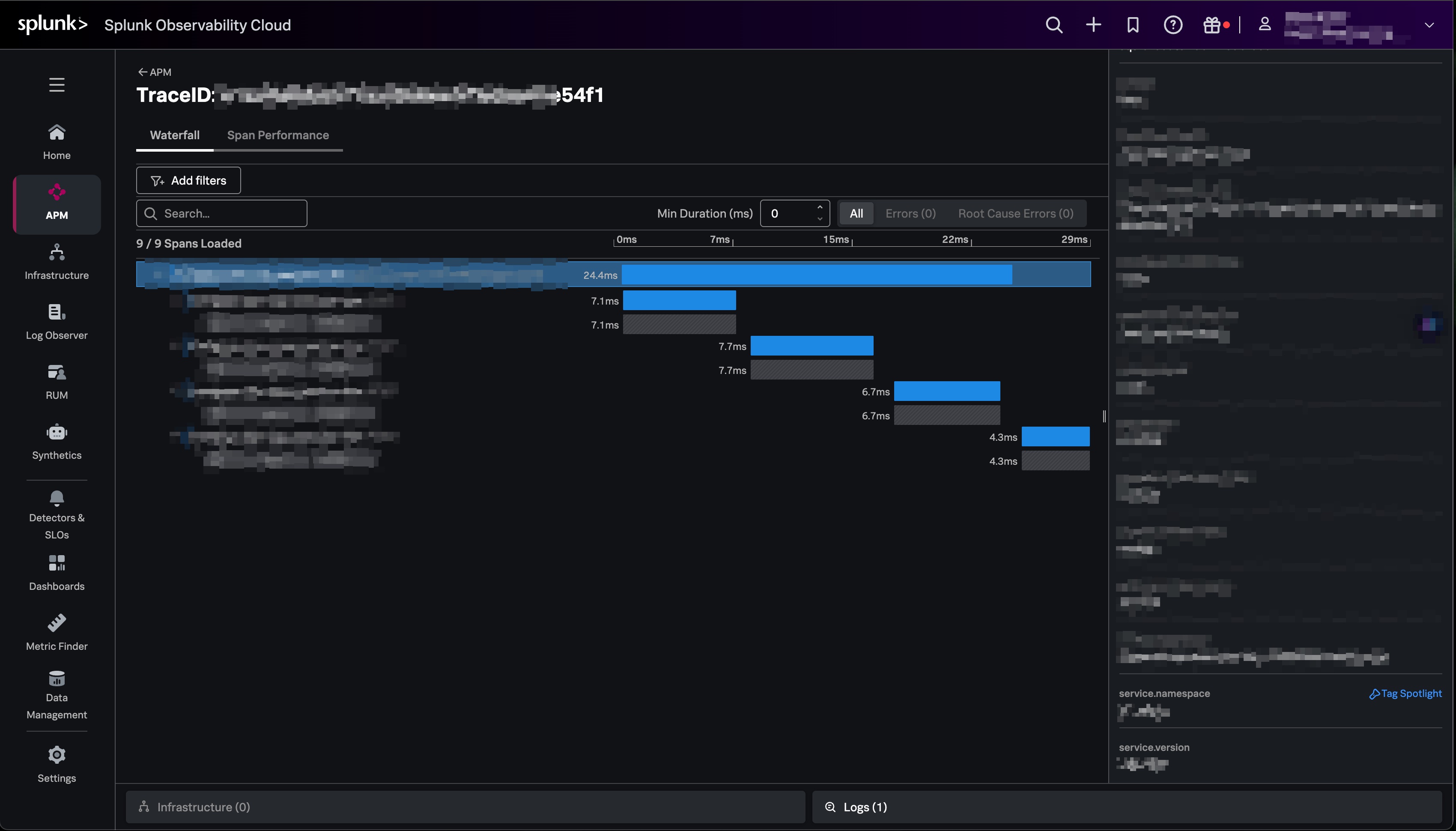Expand the user account dropdown chevron
The width and height of the screenshot is (1456, 831).
point(1429,25)
